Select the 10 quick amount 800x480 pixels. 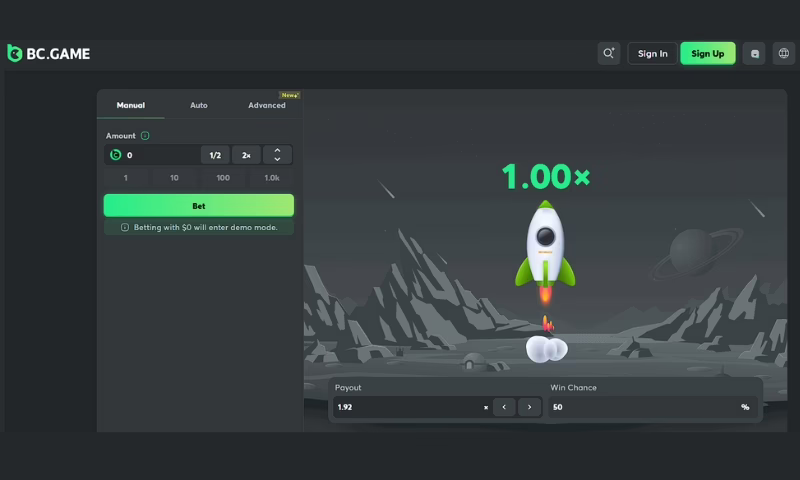[x=174, y=178]
